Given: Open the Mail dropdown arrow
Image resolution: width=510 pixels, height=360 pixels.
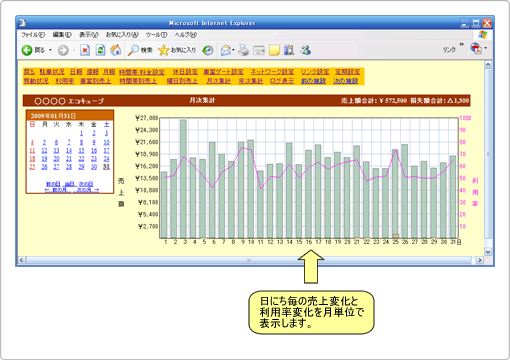Looking at the screenshot, I should pos(233,50).
